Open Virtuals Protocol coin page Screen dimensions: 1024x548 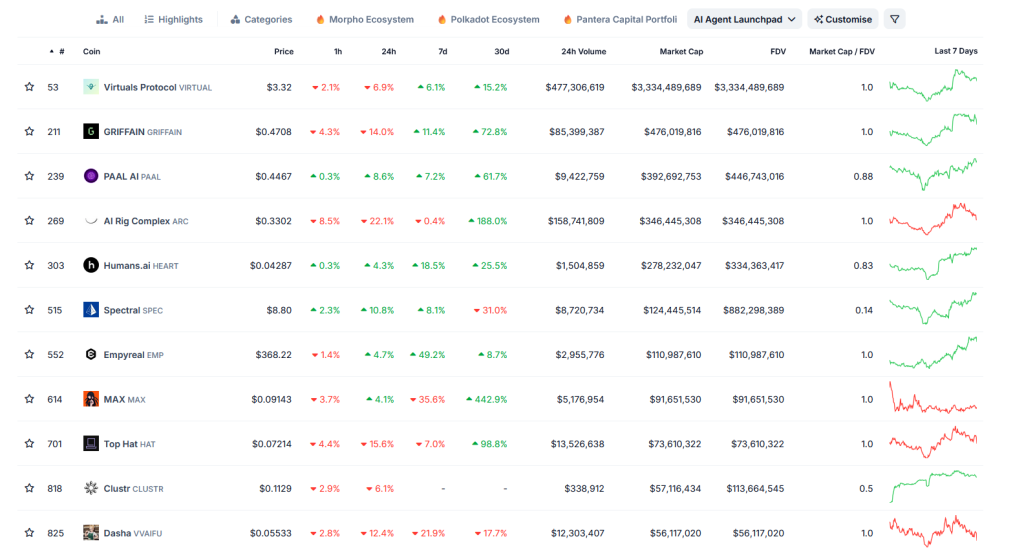coord(157,88)
